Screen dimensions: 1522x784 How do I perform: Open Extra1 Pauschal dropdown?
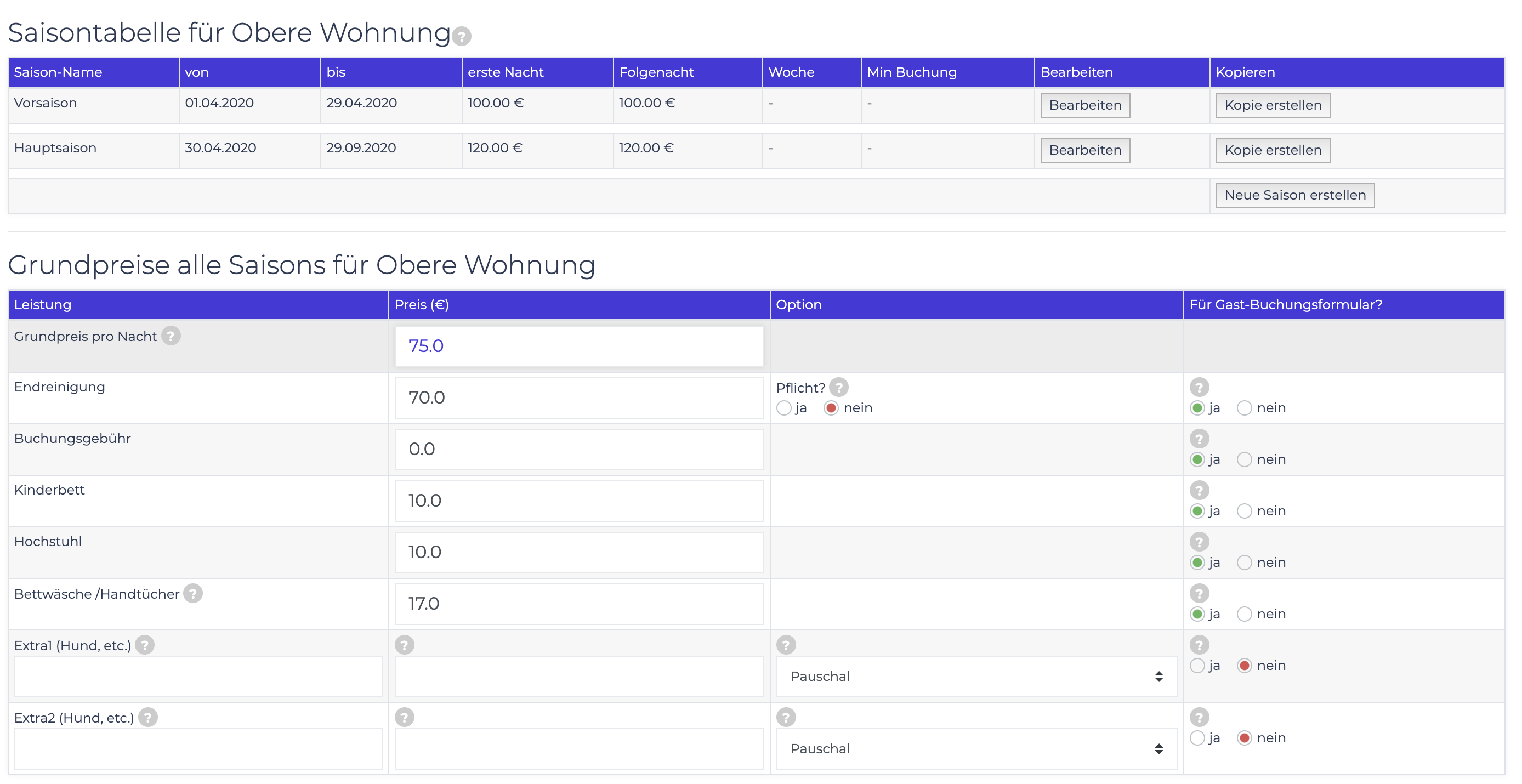pos(976,677)
